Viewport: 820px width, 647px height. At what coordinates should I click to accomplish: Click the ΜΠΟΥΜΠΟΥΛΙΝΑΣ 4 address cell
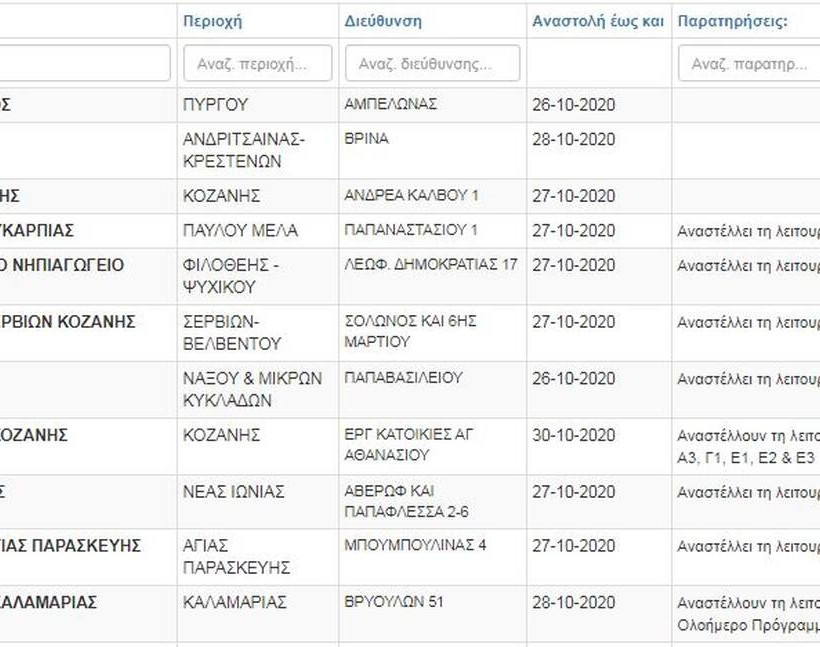[x=415, y=546]
